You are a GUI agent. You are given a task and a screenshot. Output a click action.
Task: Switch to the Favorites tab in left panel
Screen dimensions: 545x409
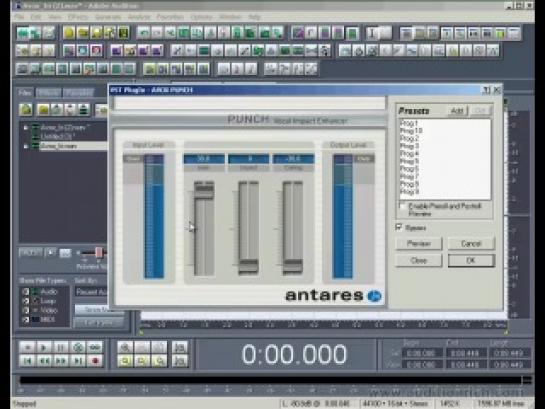79,93
